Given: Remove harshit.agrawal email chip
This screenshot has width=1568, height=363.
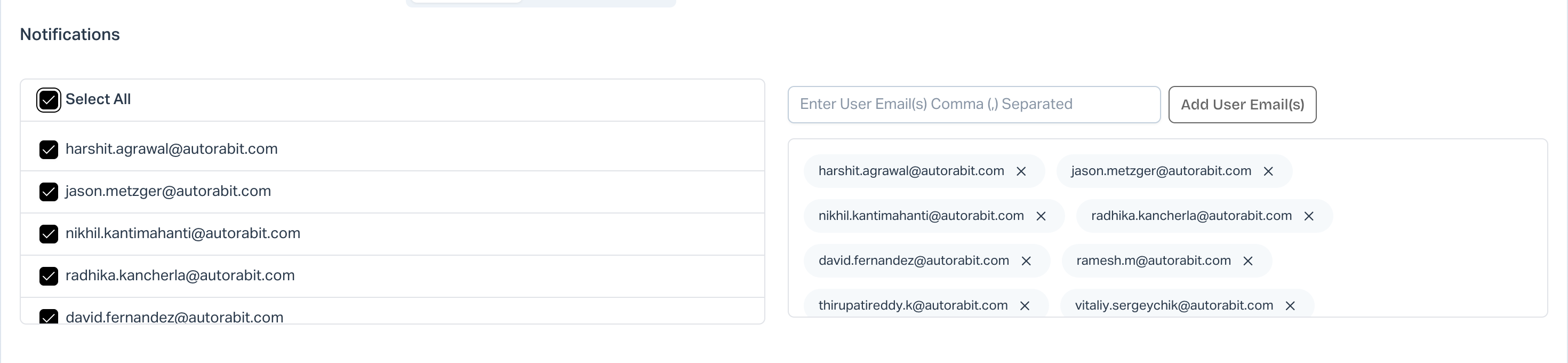Looking at the screenshot, I should pos(1021,172).
